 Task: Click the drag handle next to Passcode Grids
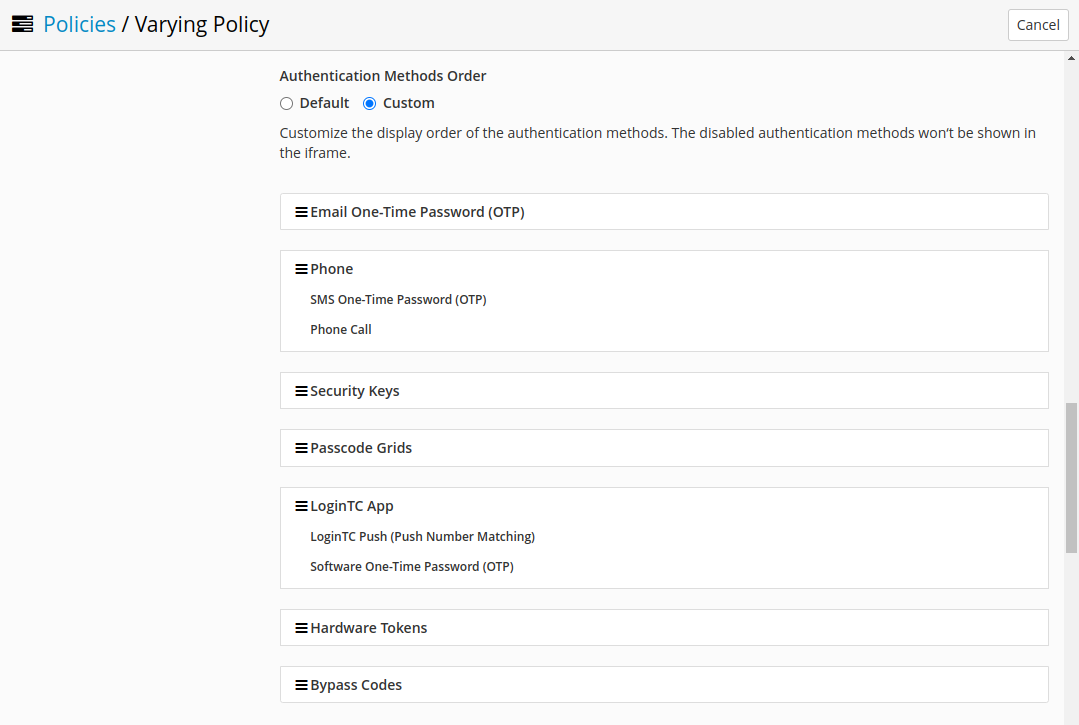point(299,447)
